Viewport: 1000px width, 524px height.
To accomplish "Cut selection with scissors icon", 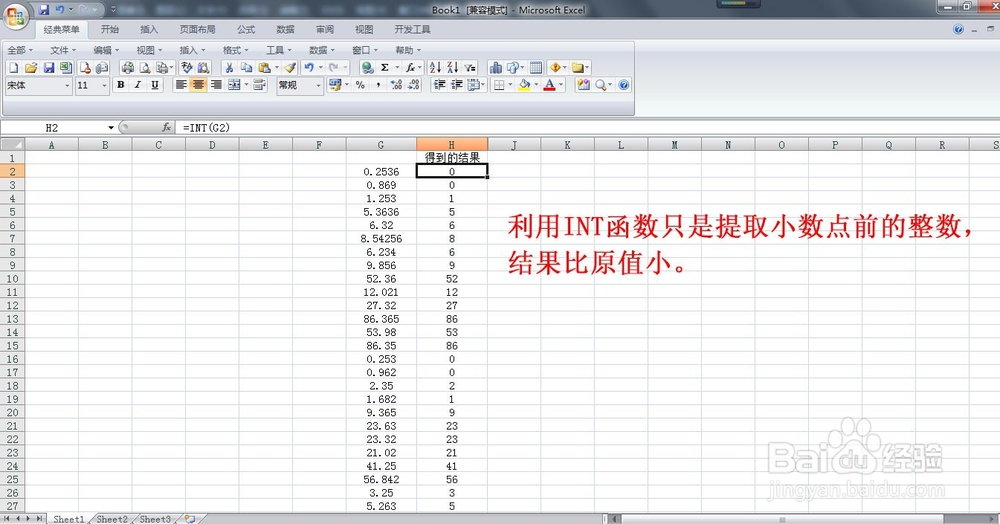I will point(228,68).
